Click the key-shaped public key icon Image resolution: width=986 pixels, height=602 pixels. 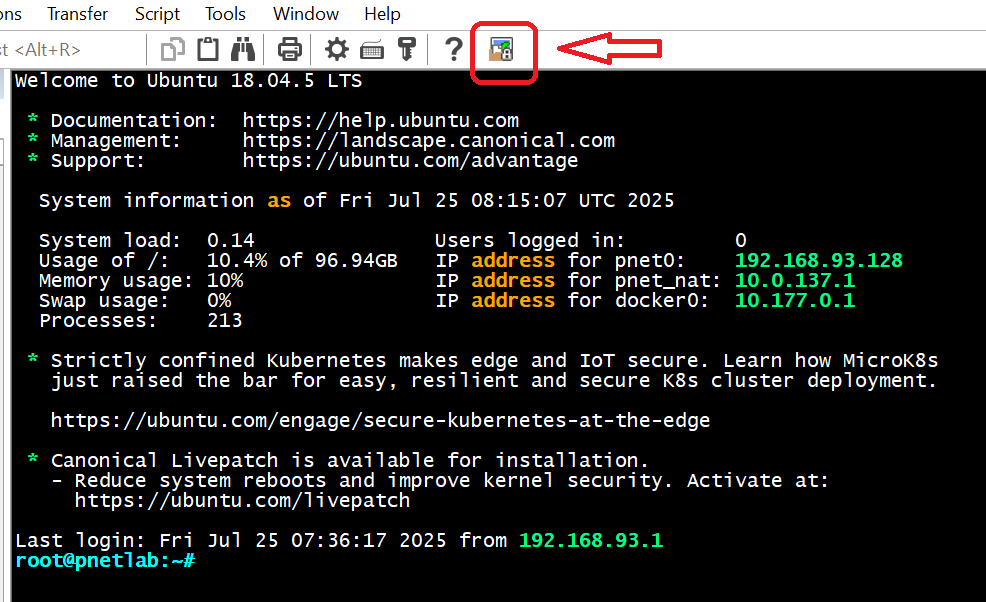[406, 49]
